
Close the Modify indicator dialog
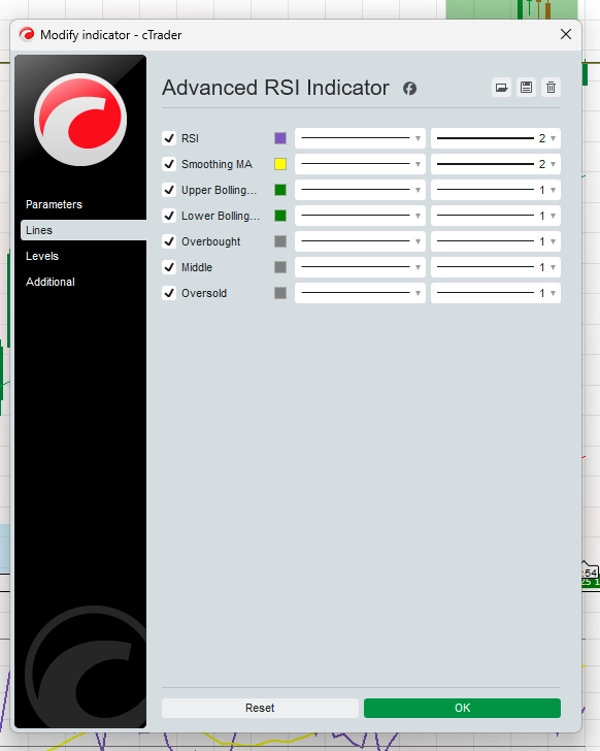tap(566, 34)
